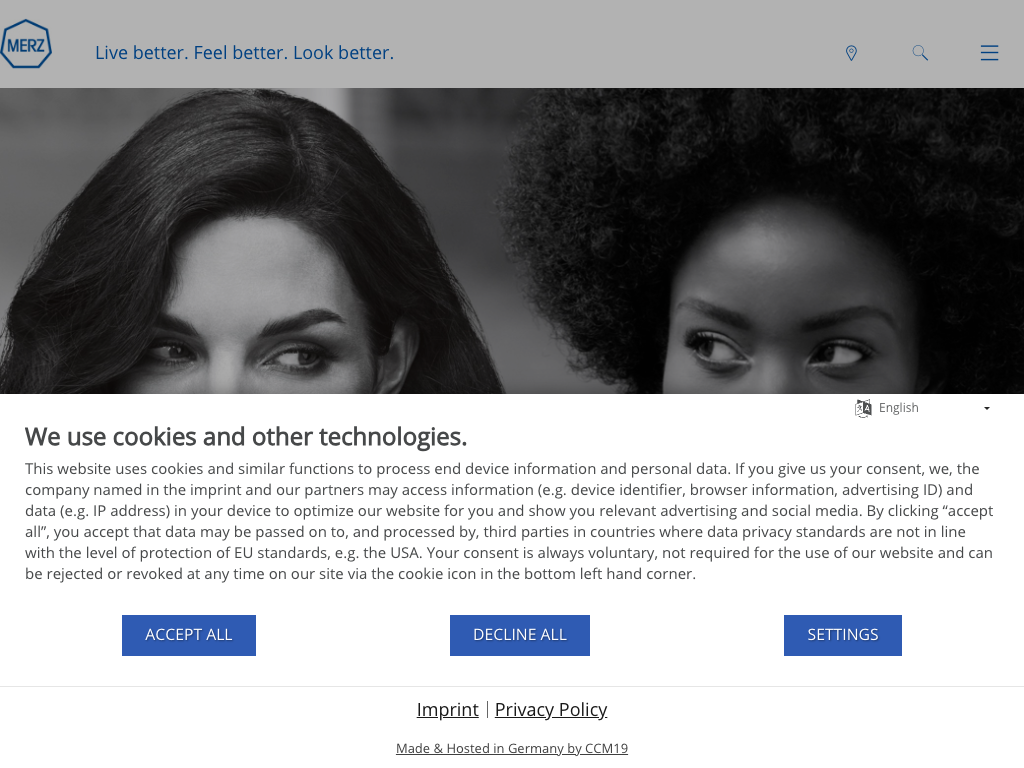Open the Privacy Policy link
The image size is (1024, 768).
(x=551, y=709)
